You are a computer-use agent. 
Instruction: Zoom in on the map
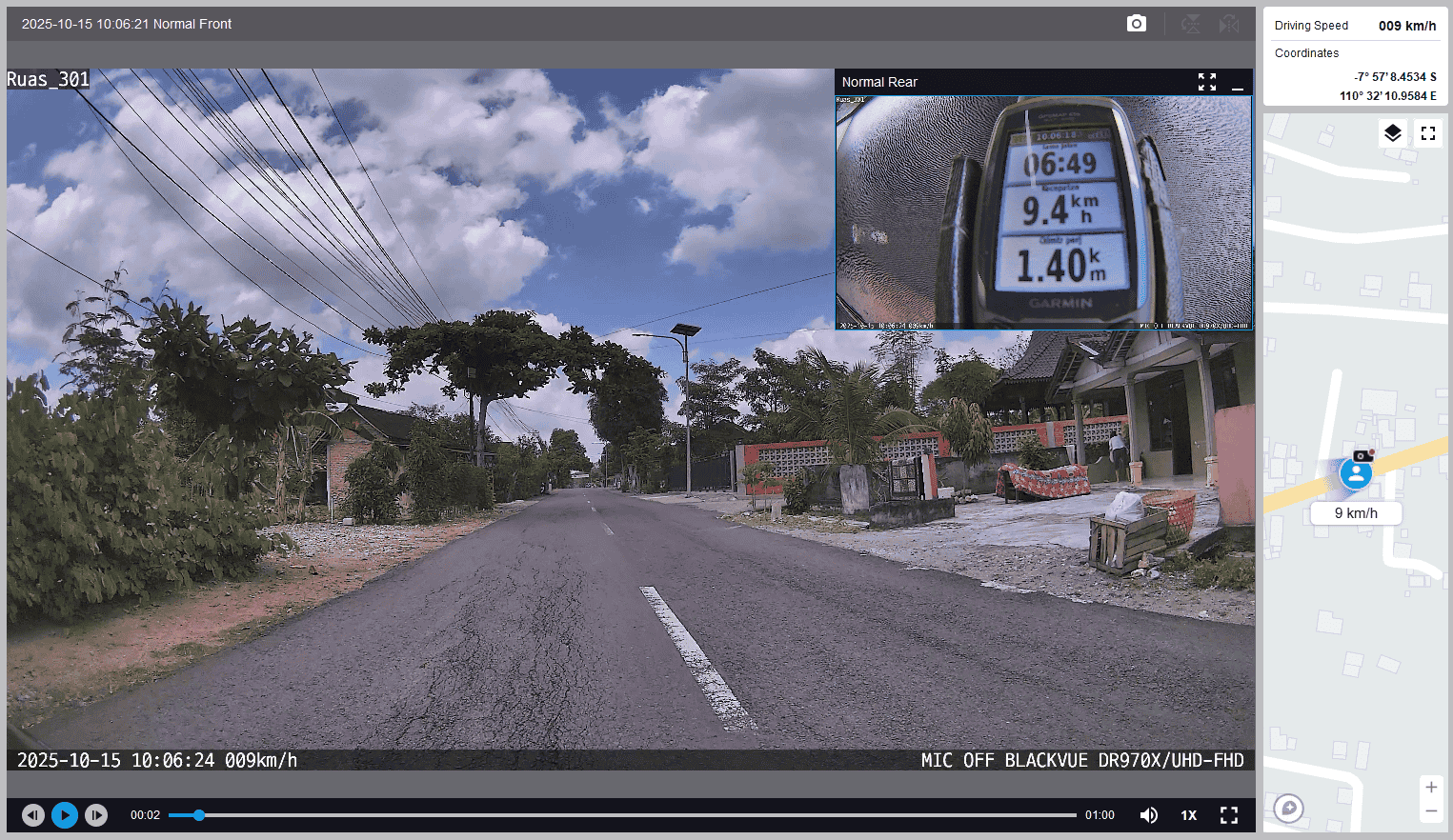point(1430,788)
